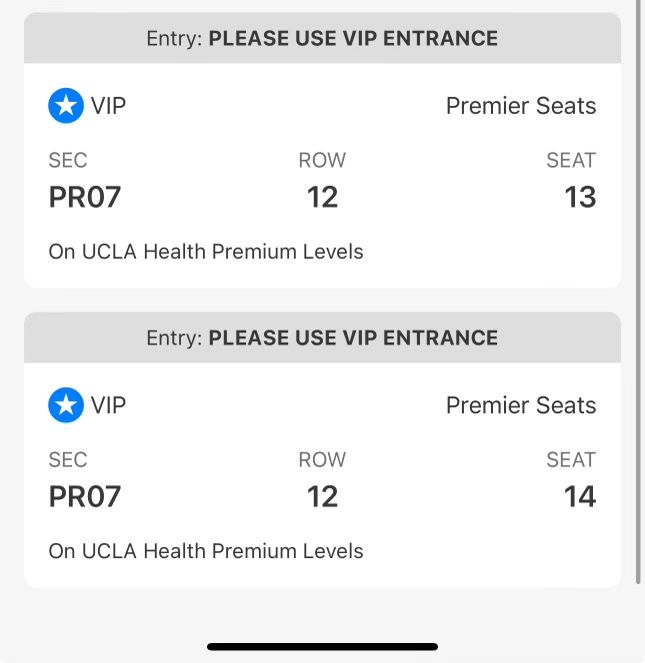
Task: Click the vertical scrollbar on the right edge
Action: [639, 290]
